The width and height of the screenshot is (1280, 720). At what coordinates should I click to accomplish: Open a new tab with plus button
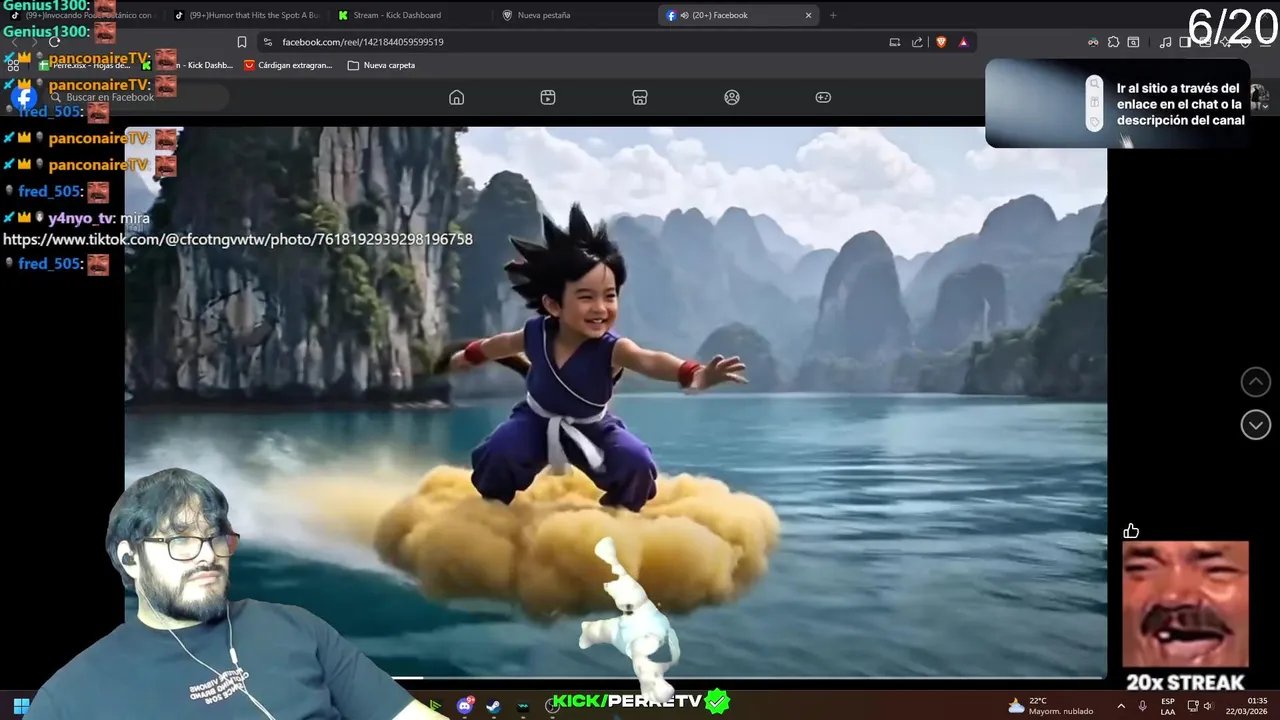(x=833, y=15)
